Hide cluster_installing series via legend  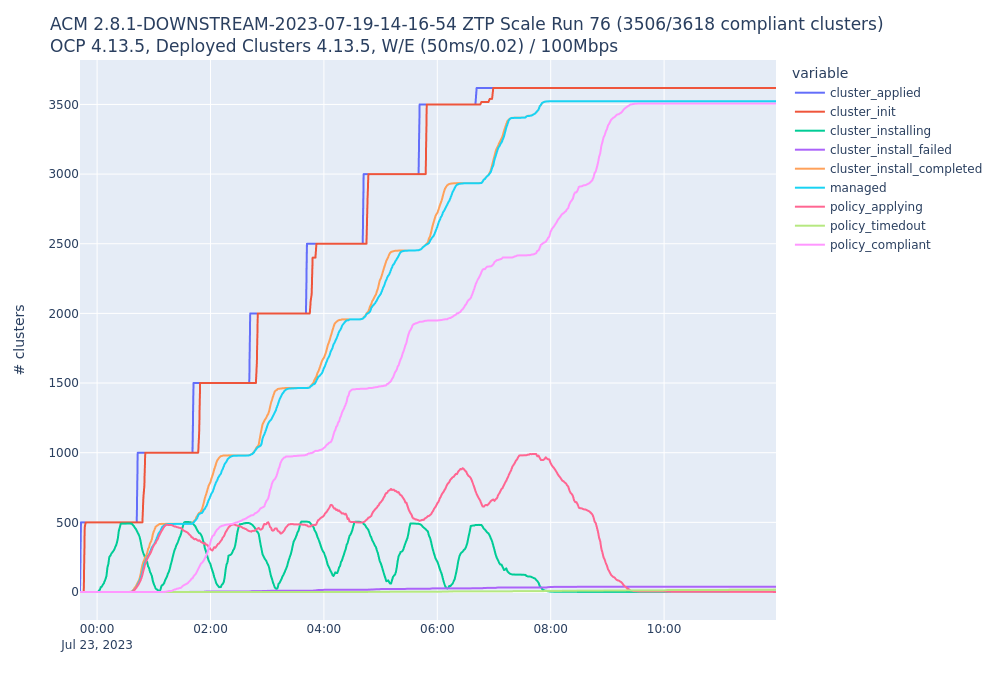pos(862,131)
